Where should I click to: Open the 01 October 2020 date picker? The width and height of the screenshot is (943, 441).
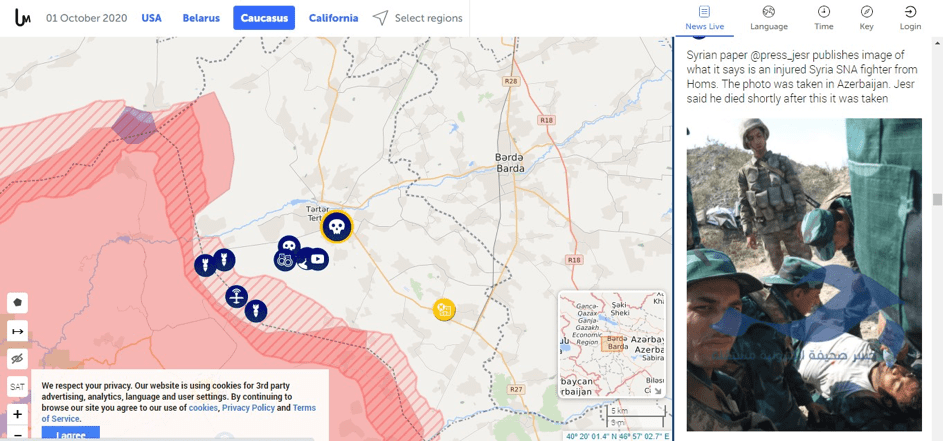[87, 18]
